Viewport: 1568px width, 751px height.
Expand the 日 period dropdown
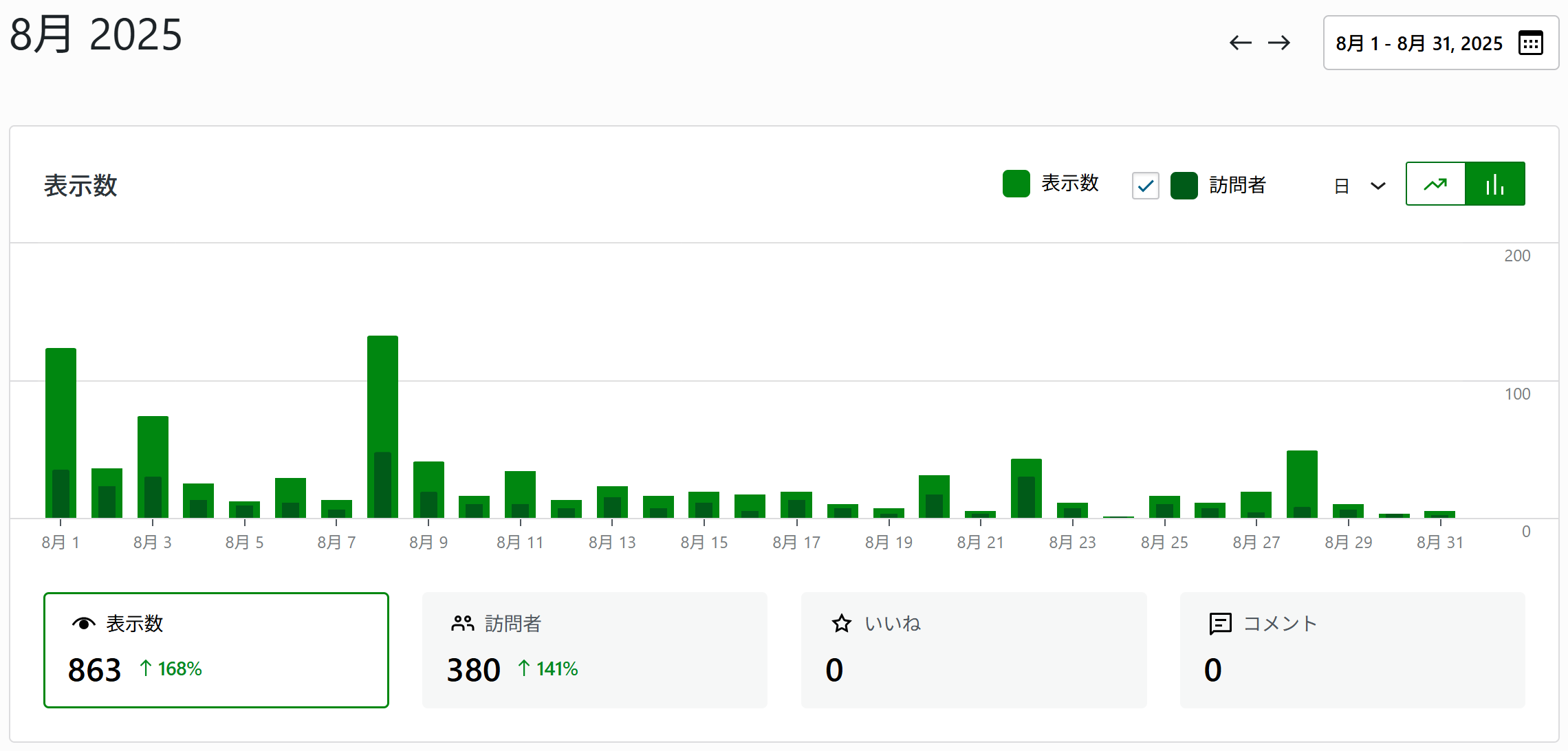1360,186
